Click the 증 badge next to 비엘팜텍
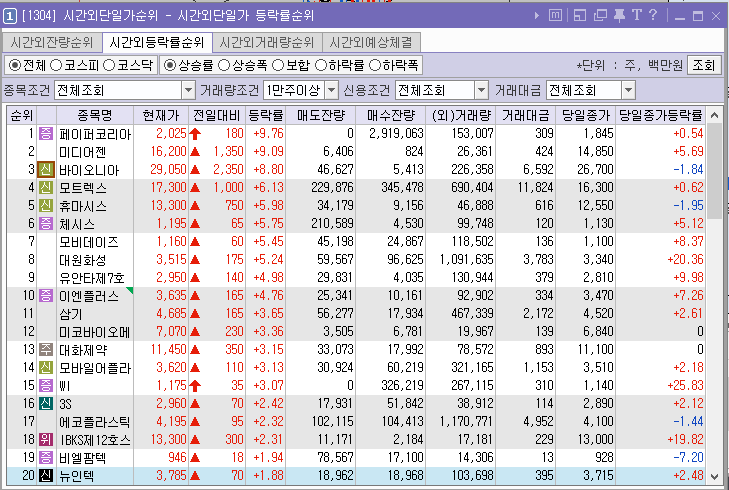This screenshot has width=729, height=490. [x=46, y=457]
